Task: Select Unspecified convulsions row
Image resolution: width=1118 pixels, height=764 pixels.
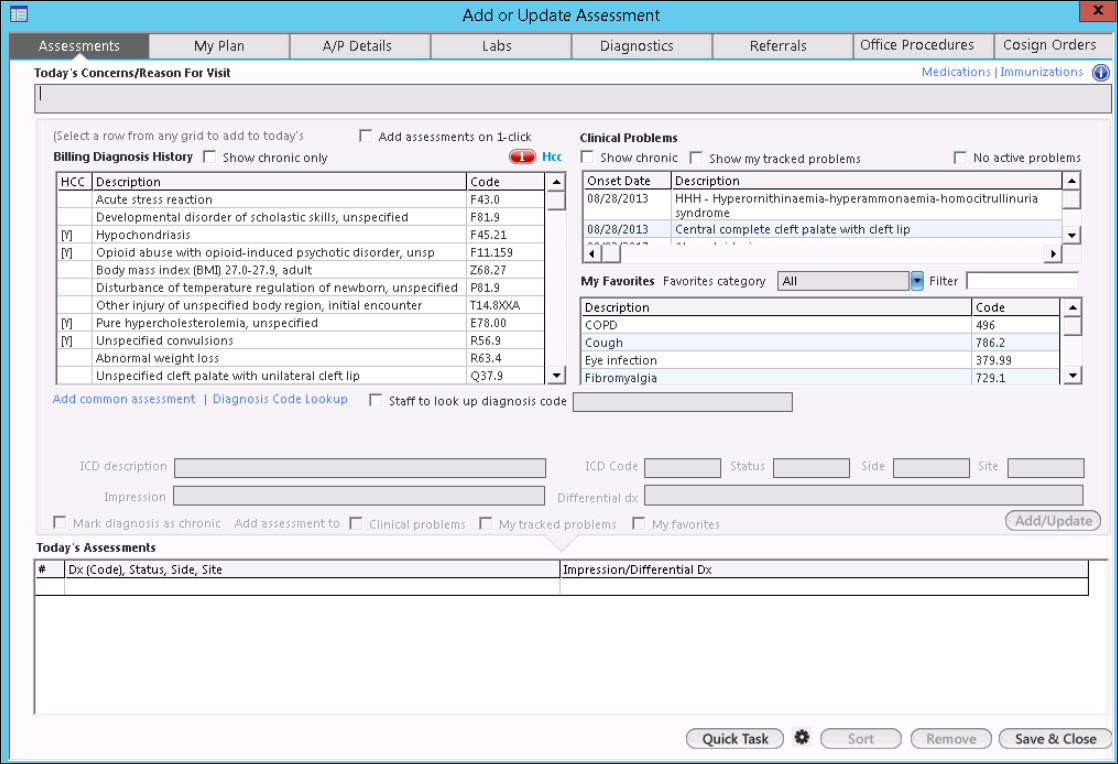Action: [x=300, y=341]
